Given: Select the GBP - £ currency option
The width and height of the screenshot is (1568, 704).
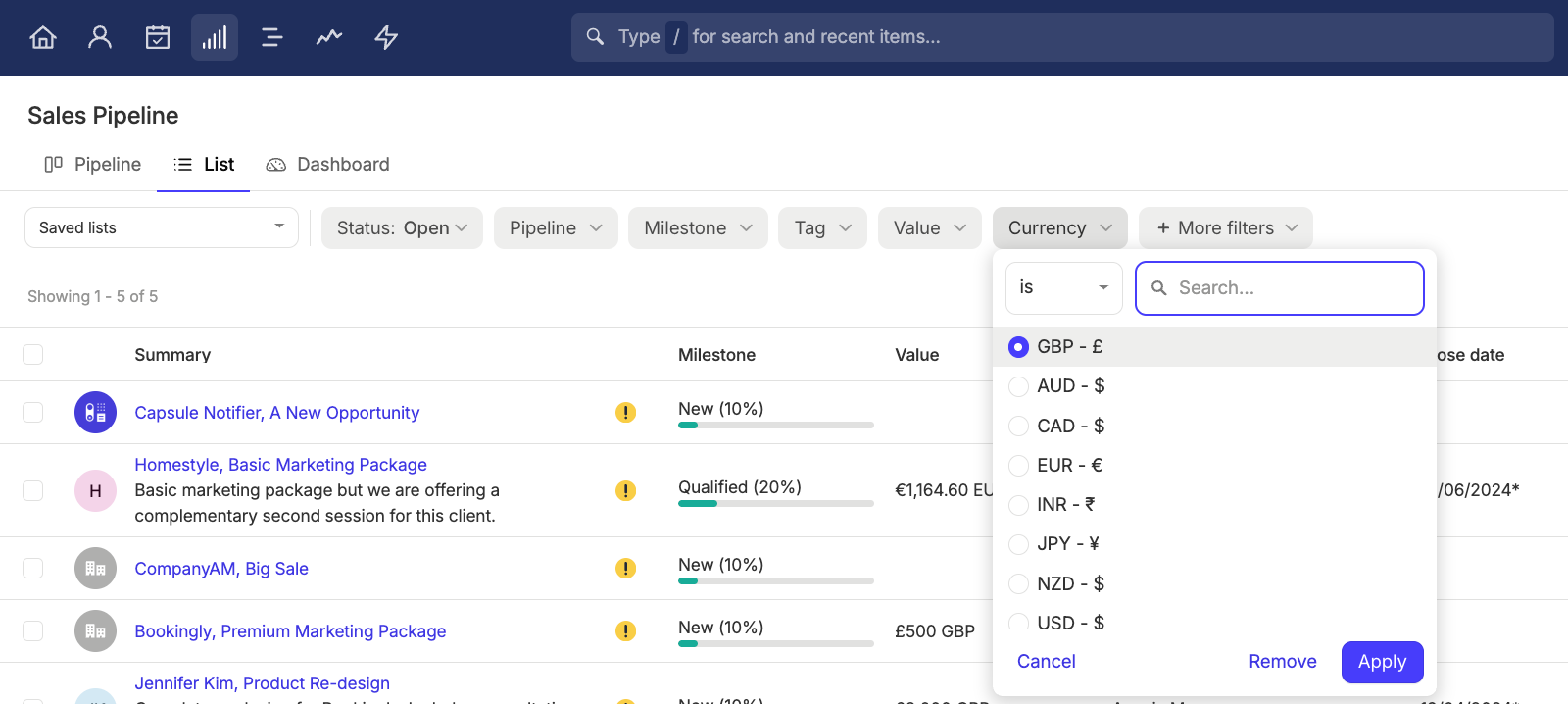Looking at the screenshot, I should click(1214, 346).
